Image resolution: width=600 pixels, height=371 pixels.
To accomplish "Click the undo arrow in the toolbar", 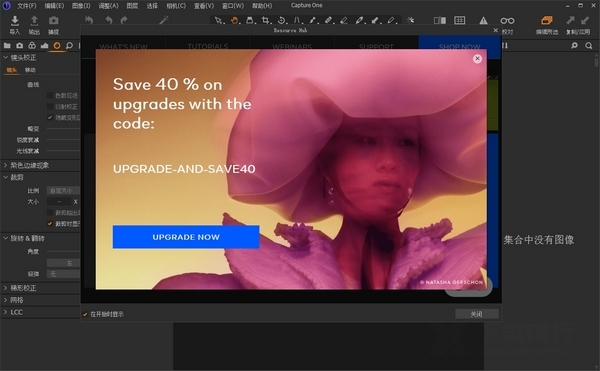I will (109, 20).
